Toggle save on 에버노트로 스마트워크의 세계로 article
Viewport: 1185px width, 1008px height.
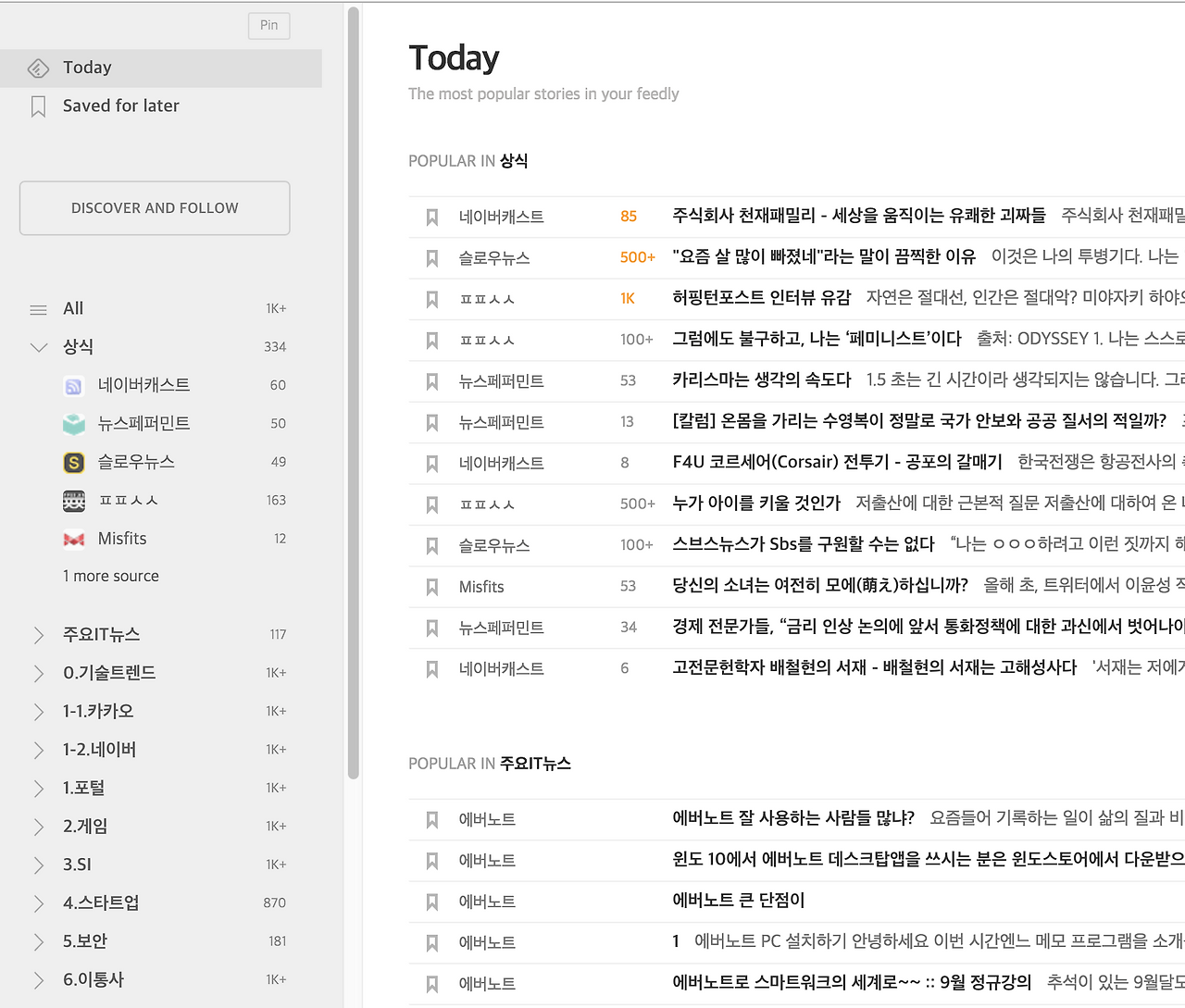(431, 984)
